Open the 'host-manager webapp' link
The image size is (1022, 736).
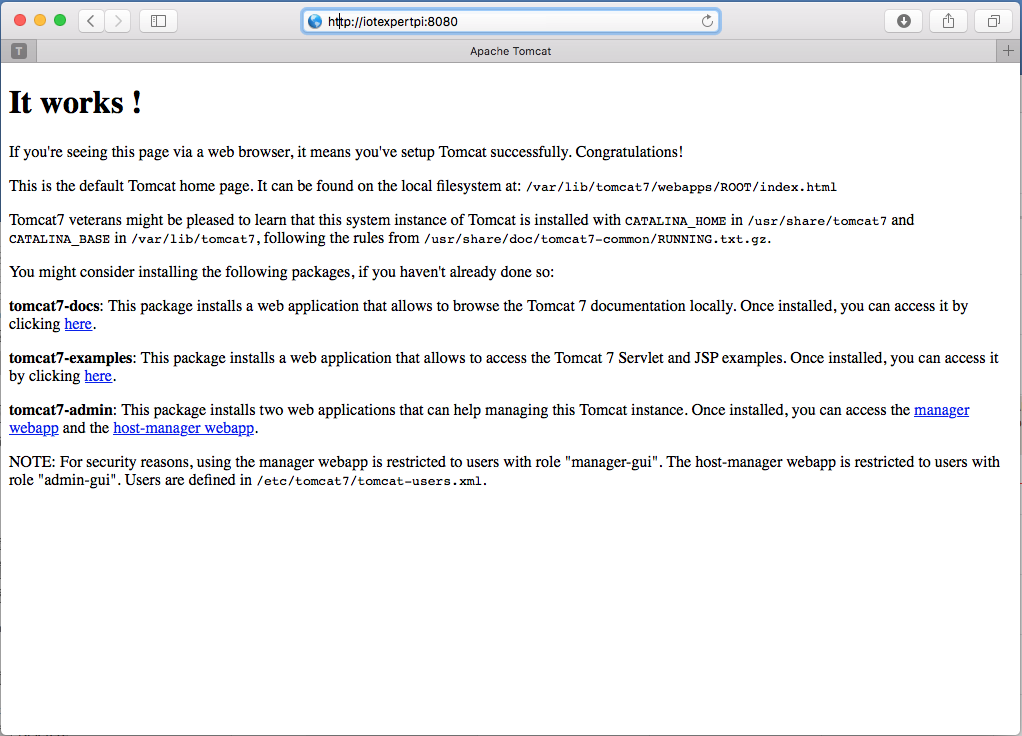point(183,428)
